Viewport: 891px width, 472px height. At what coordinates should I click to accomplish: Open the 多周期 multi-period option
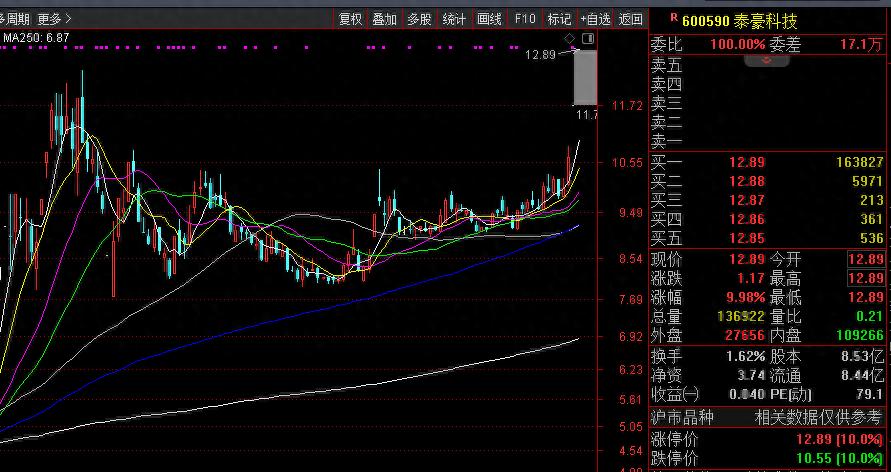click(15, 19)
